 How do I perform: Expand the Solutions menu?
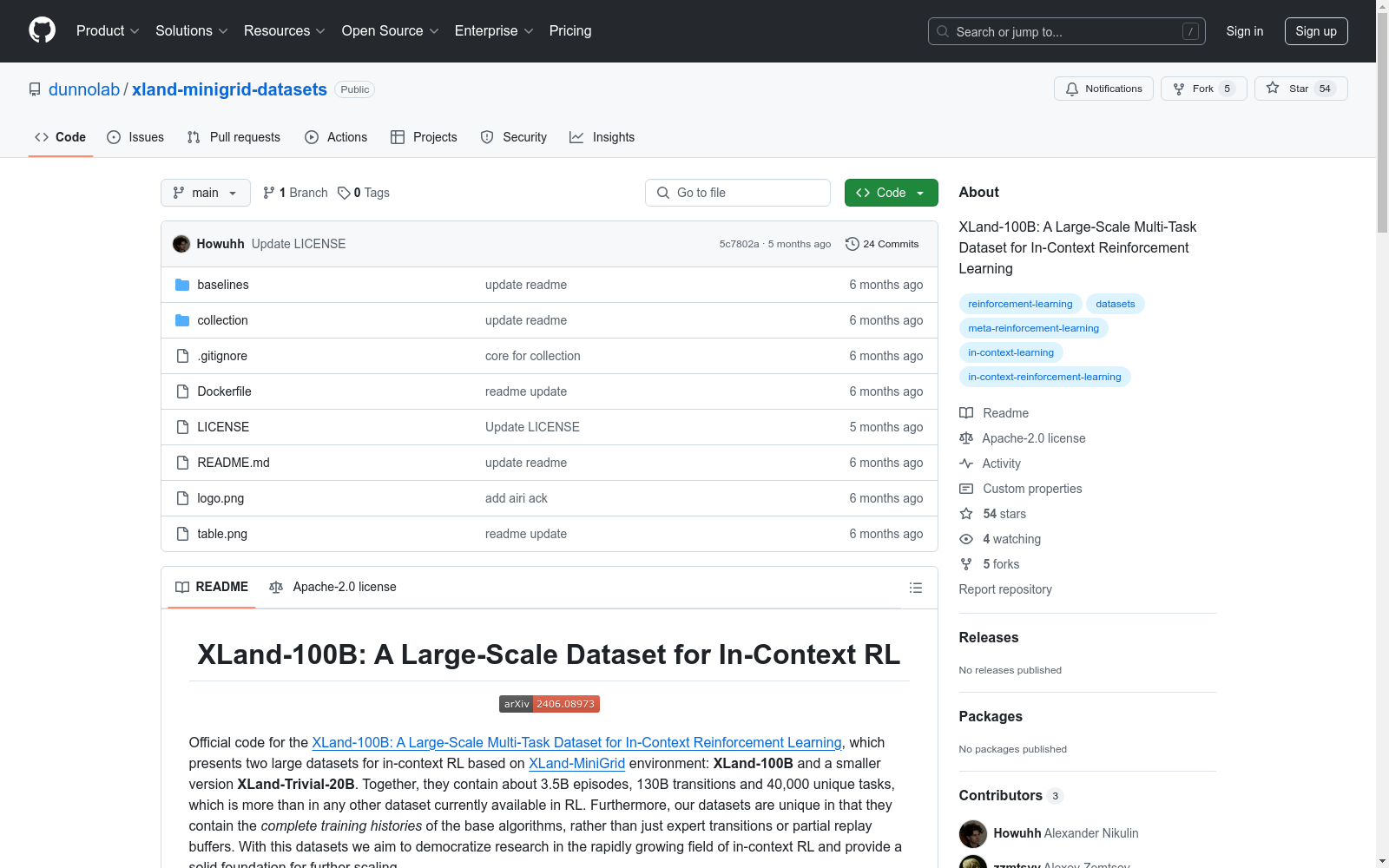click(192, 31)
